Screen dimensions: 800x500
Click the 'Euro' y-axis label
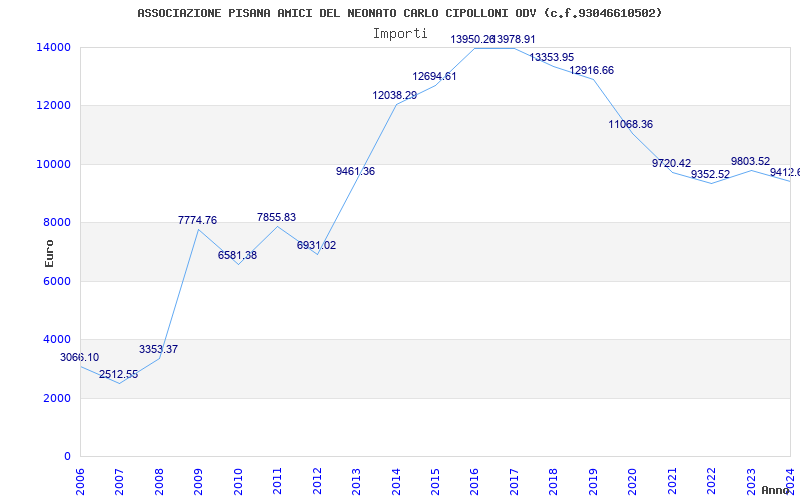pyautogui.click(x=49, y=254)
